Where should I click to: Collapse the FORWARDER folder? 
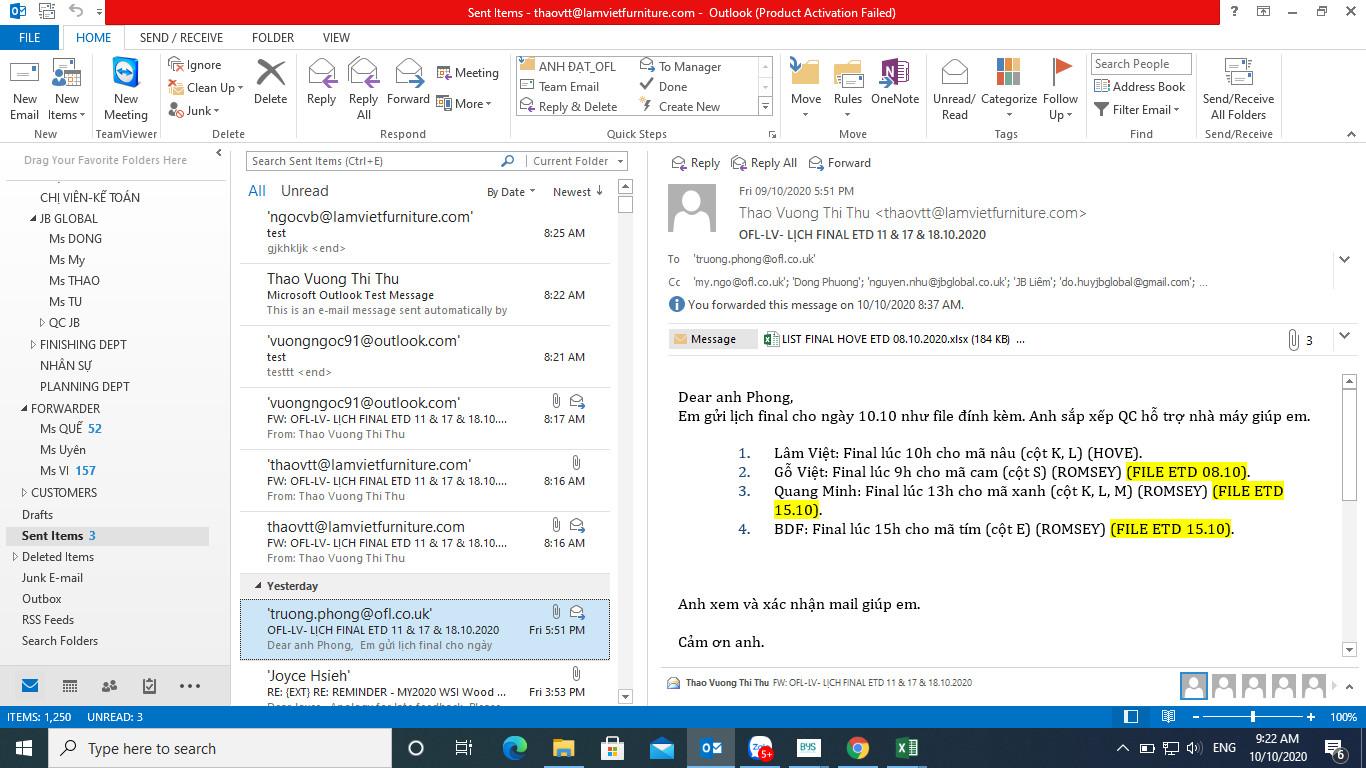click(25, 408)
